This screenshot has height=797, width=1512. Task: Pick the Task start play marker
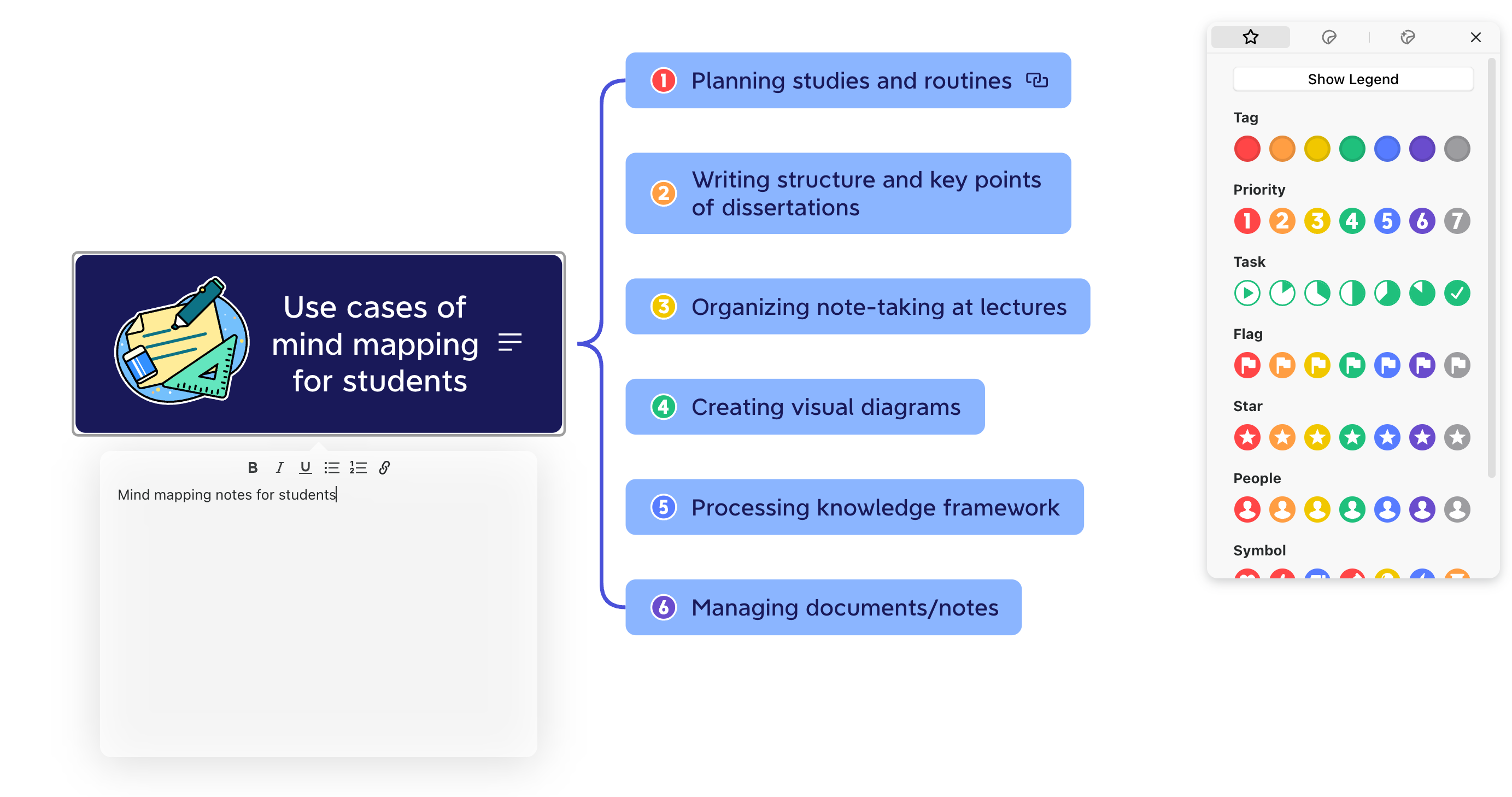tap(1247, 293)
